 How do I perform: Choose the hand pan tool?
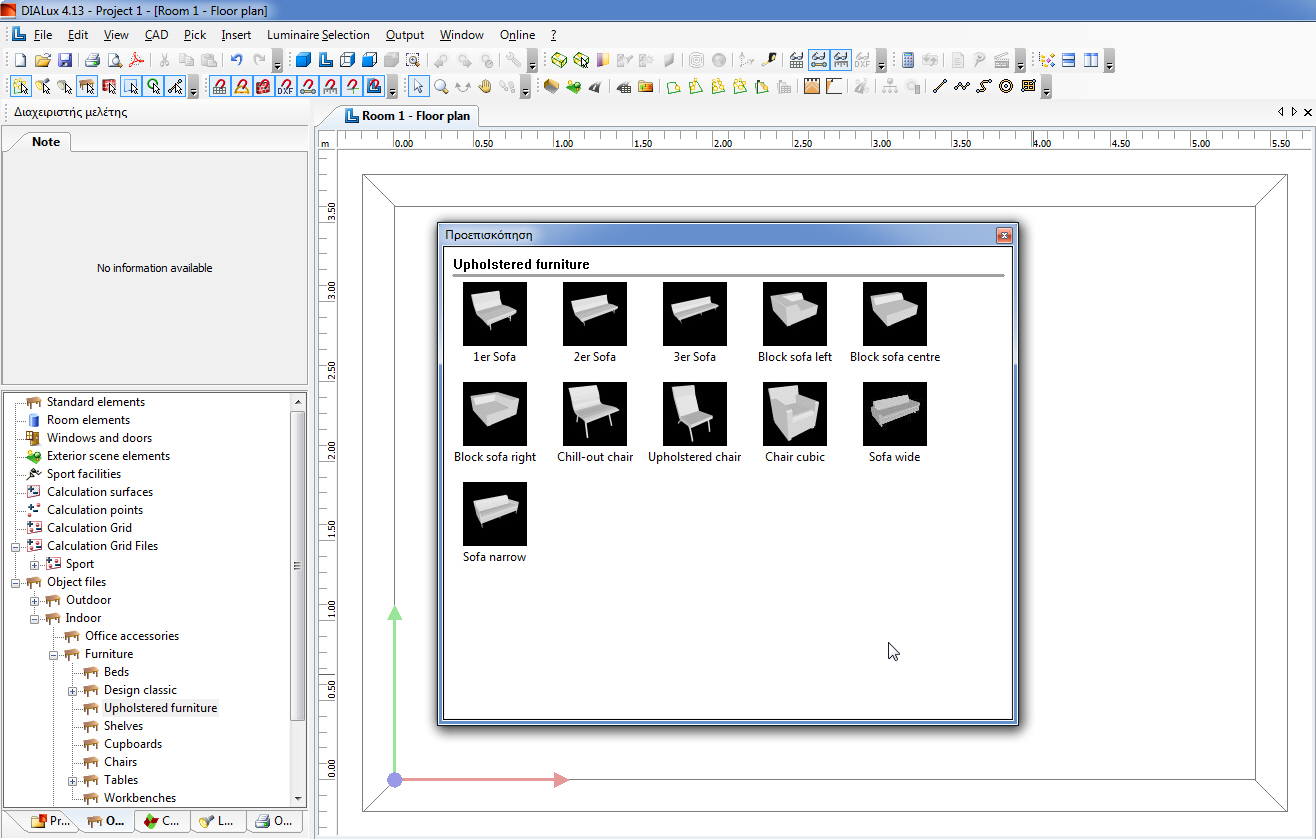484,87
